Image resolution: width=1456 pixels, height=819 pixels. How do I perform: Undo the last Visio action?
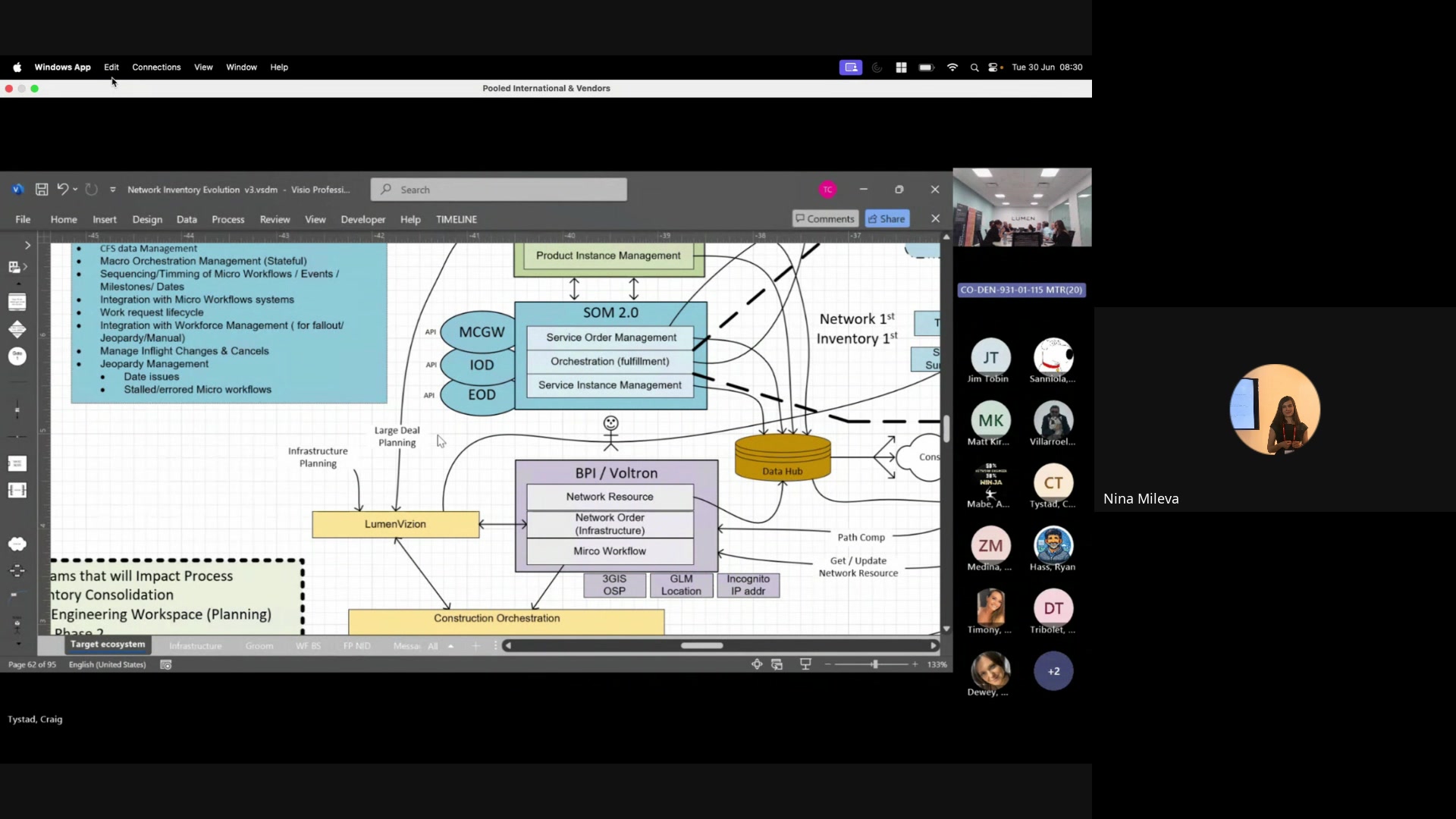point(63,190)
